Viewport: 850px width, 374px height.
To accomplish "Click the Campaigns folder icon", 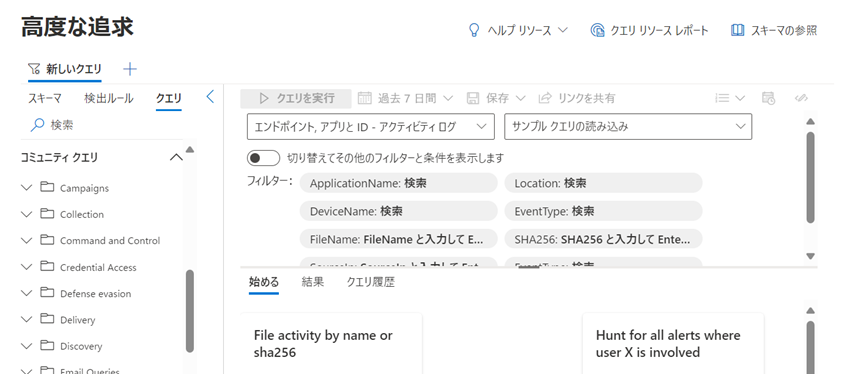I will (48, 188).
